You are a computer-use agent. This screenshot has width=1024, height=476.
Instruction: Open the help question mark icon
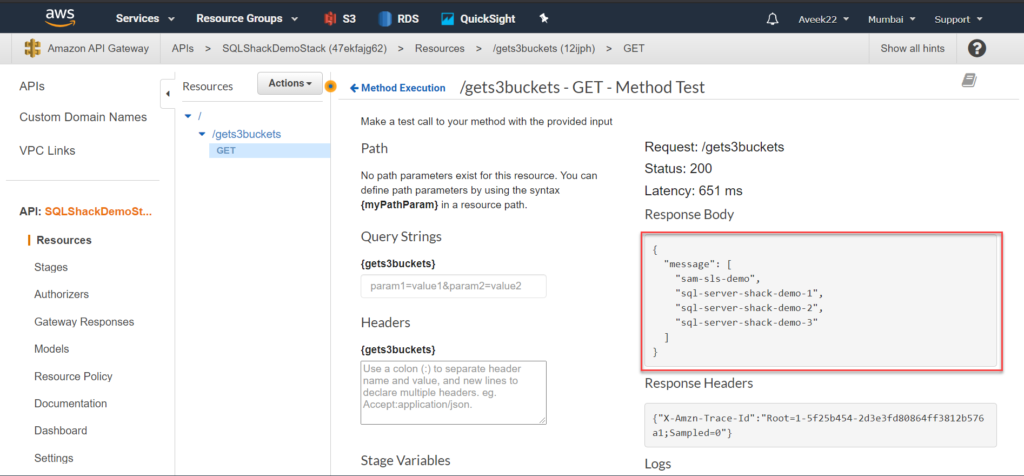977,48
